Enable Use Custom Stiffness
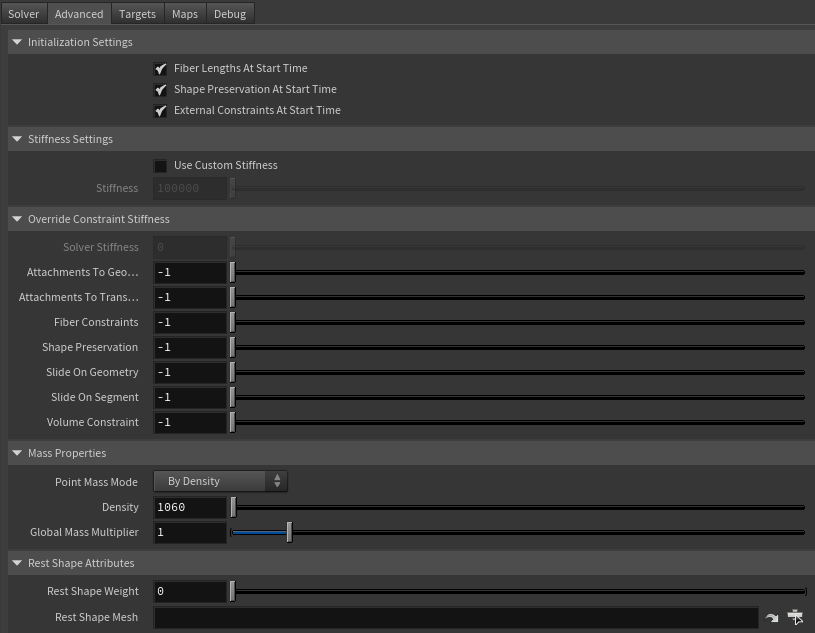 coord(161,165)
